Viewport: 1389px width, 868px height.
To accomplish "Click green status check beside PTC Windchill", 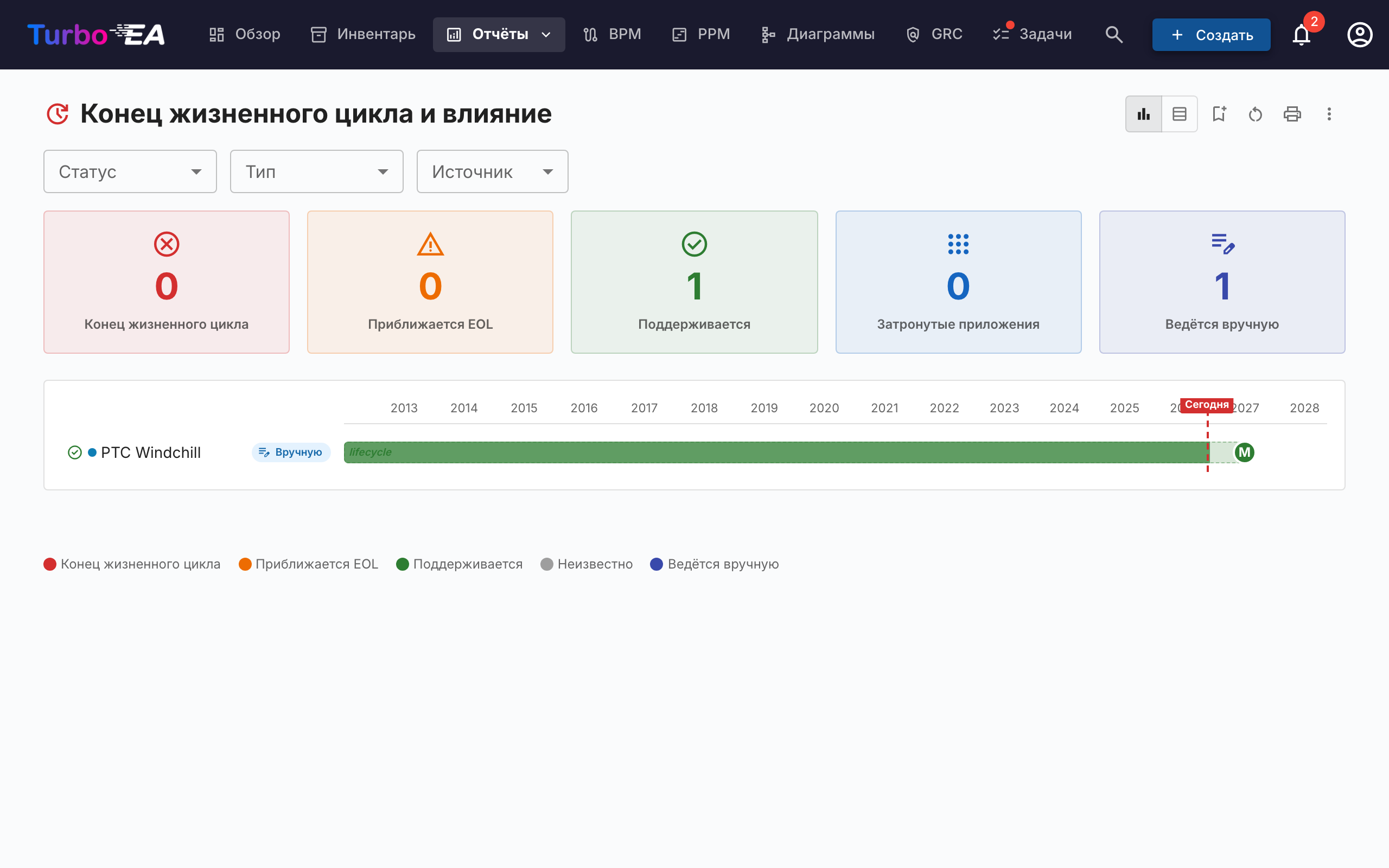I will [75, 452].
